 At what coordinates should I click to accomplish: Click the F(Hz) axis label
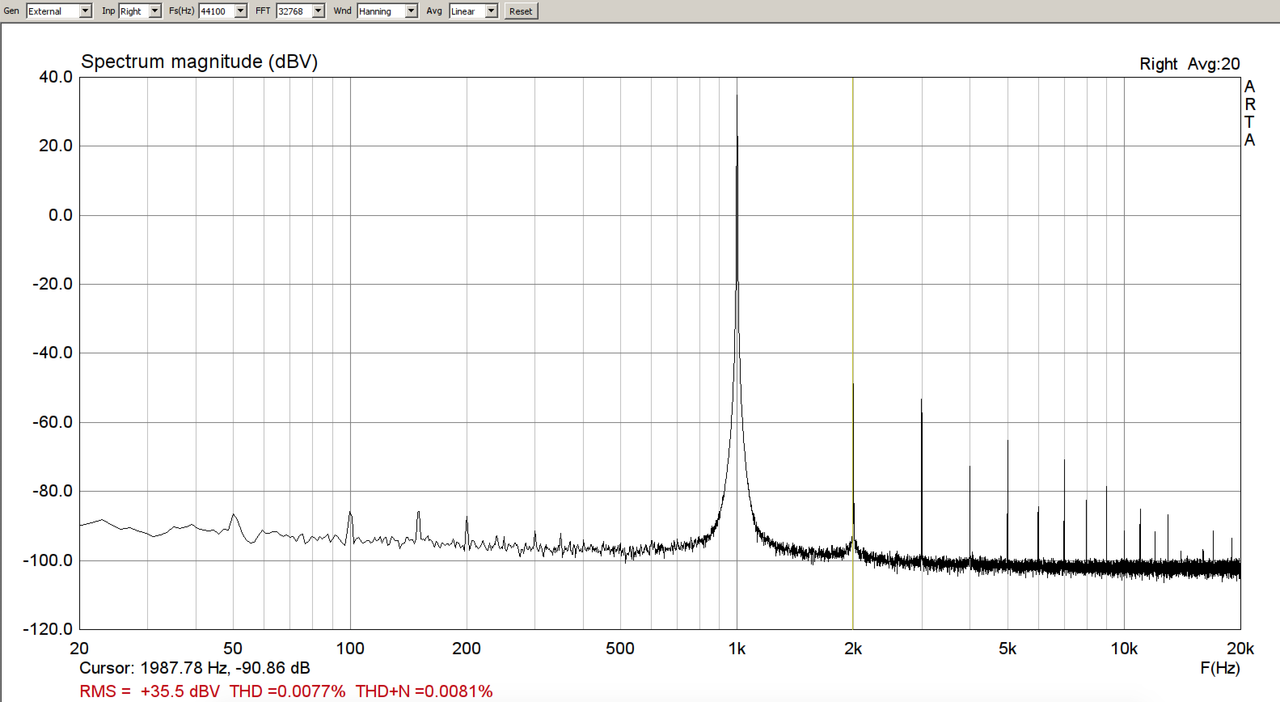coord(1220,667)
